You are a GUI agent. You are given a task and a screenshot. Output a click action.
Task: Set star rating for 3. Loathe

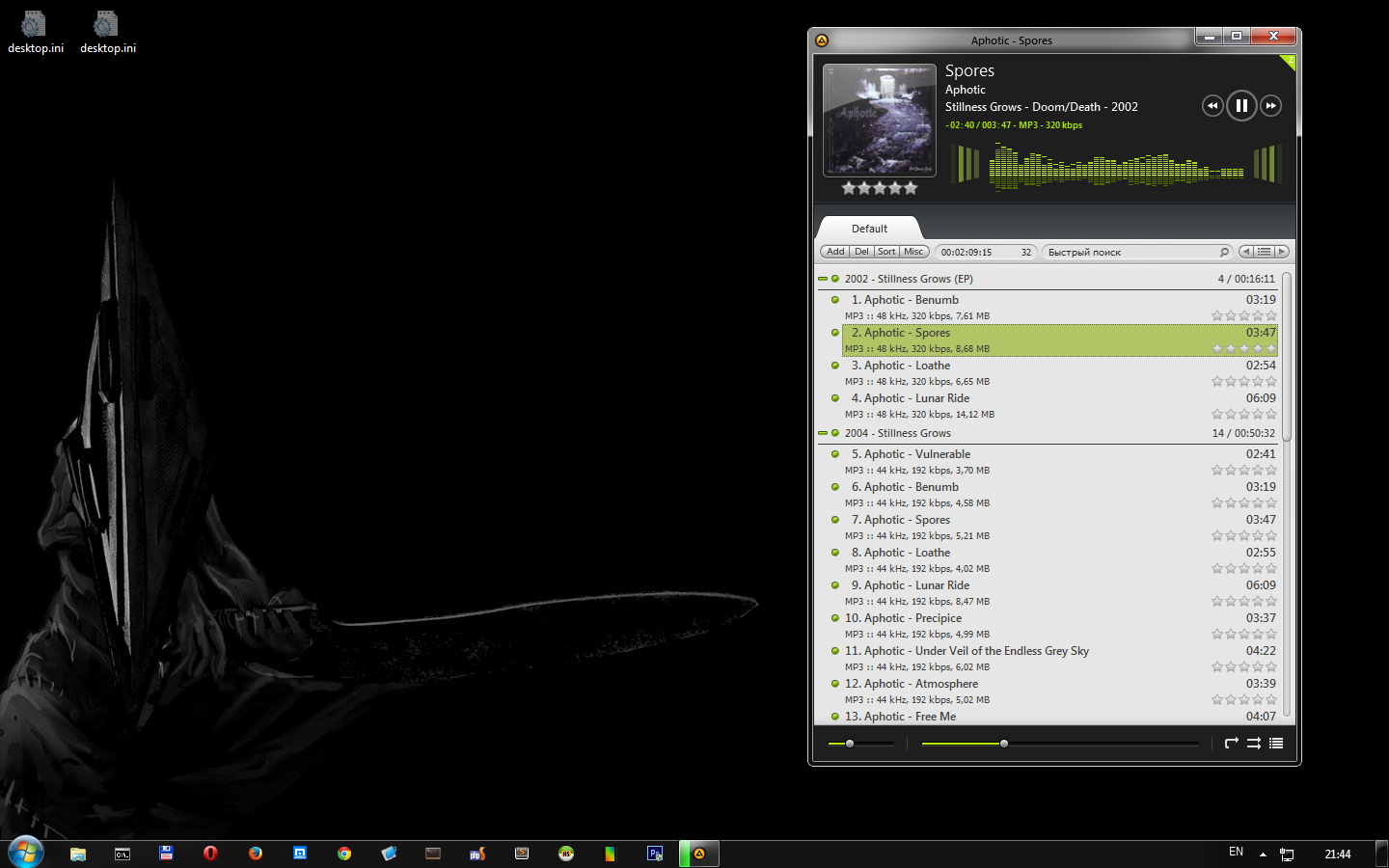pyautogui.click(x=1244, y=382)
